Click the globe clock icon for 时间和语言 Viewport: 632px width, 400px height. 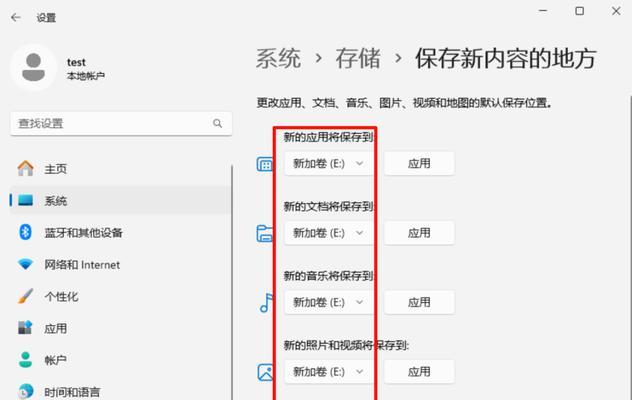25,391
